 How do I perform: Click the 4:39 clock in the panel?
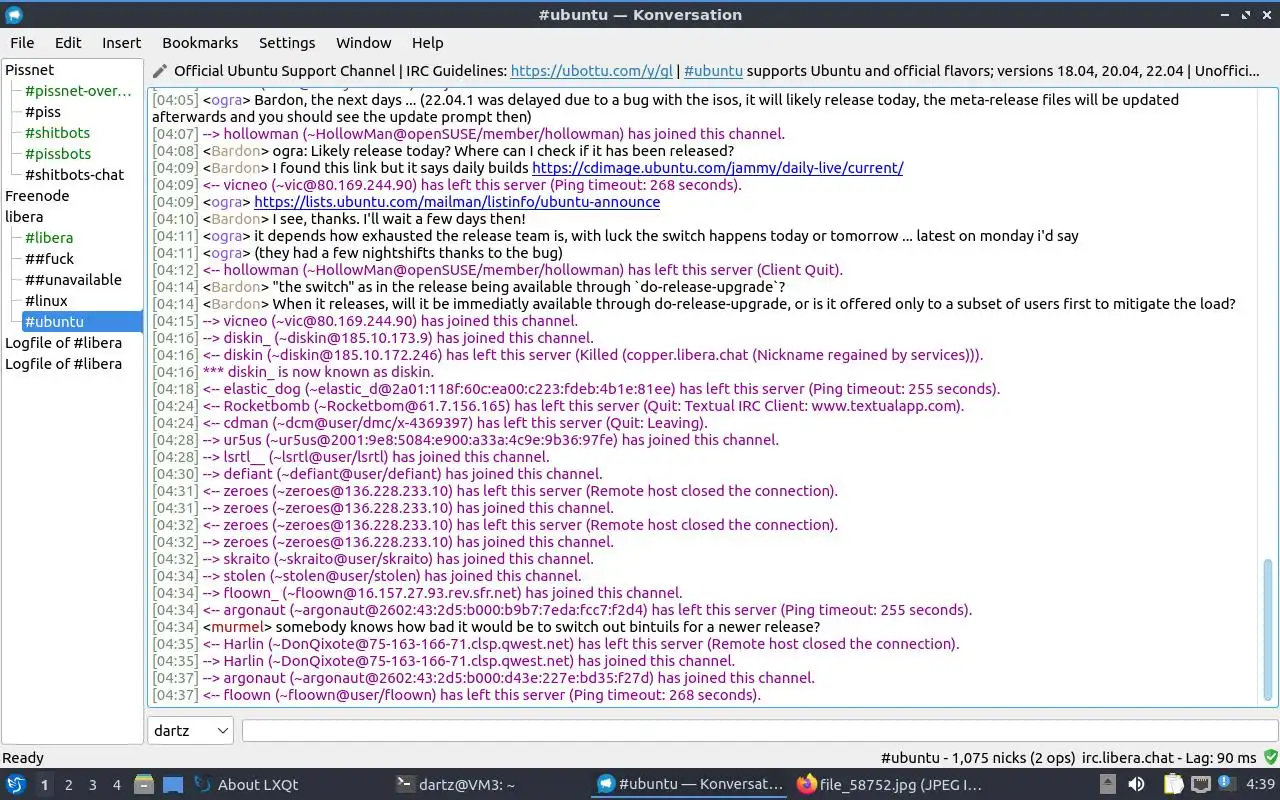click(1260, 785)
